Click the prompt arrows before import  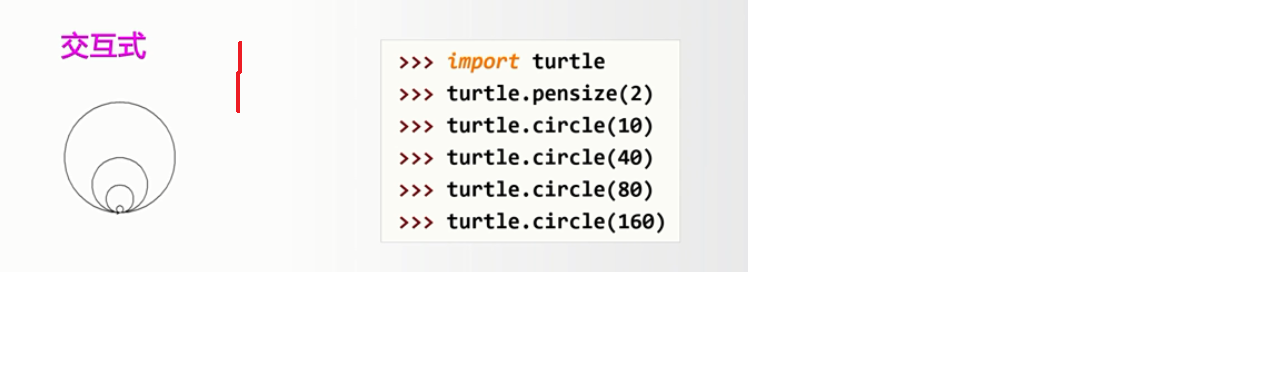click(x=416, y=62)
